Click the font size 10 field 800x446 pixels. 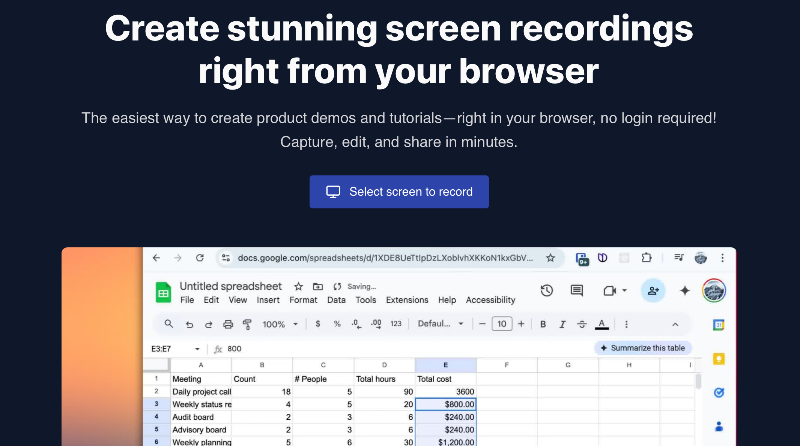click(x=502, y=324)
